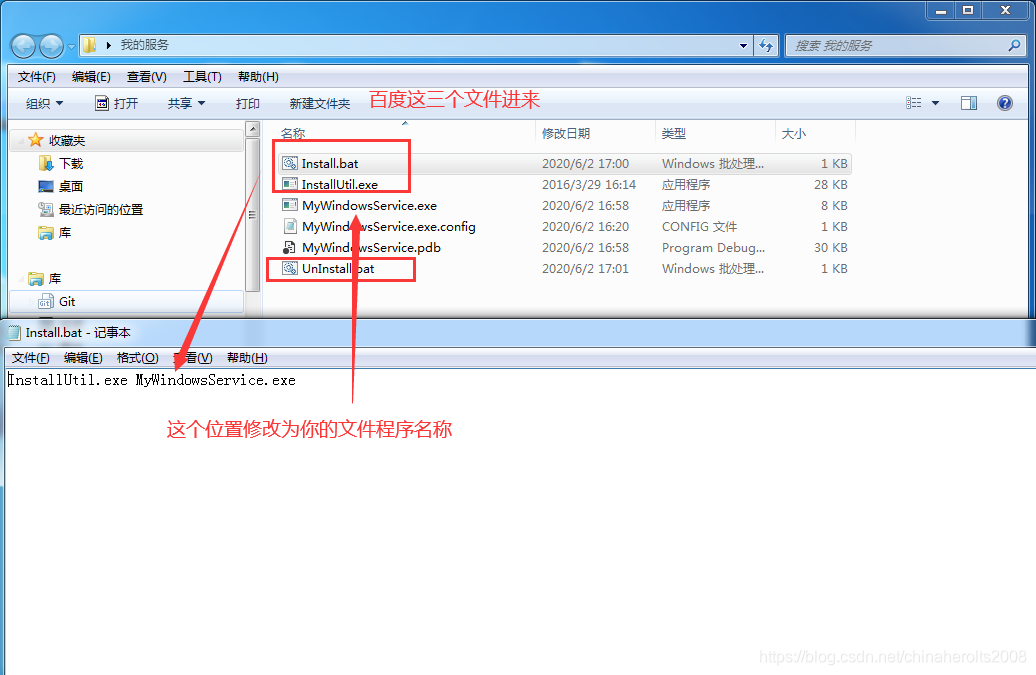Screen dimensions: 1036x675
Task: Refresh the address bar location
Action: tap(766, 46)
